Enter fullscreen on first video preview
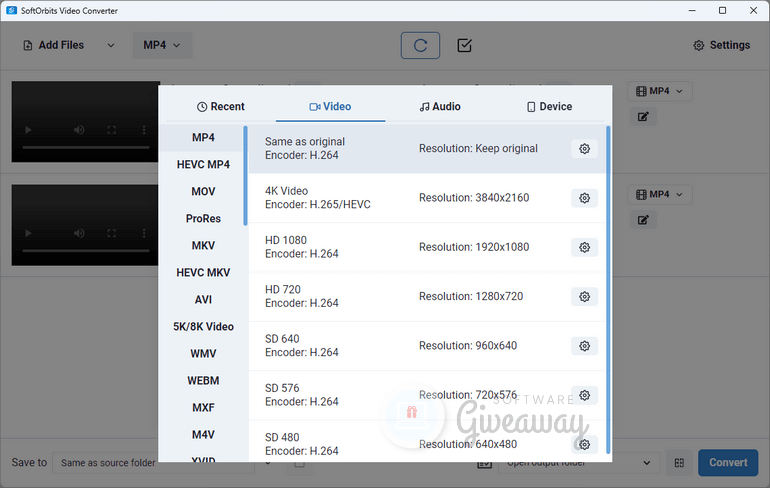 (111, 130)
